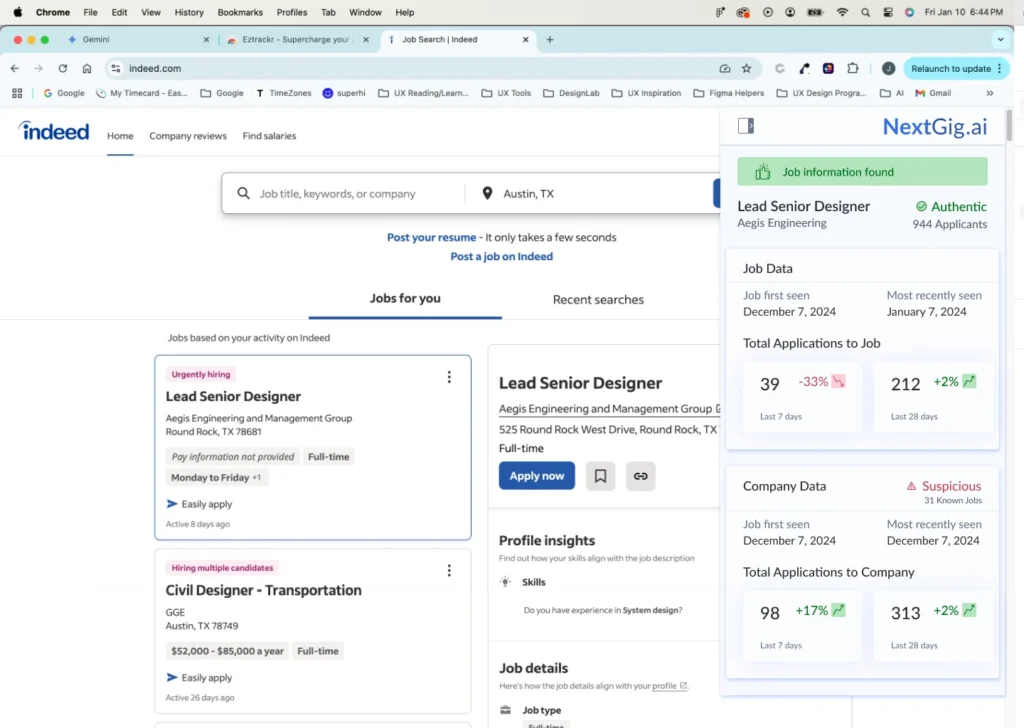Open the macOS Spotlight search icon

click(x=865, y=12)
